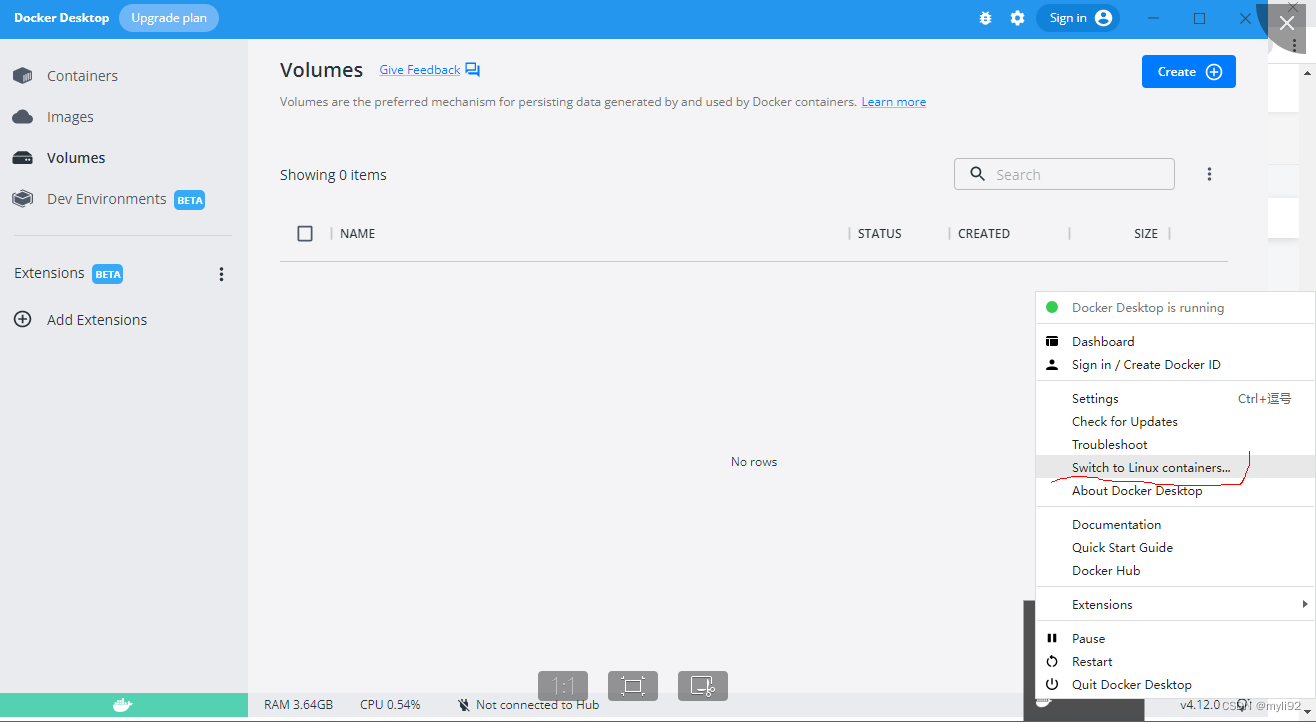Click the Add Extensions label

click(97, 320)
